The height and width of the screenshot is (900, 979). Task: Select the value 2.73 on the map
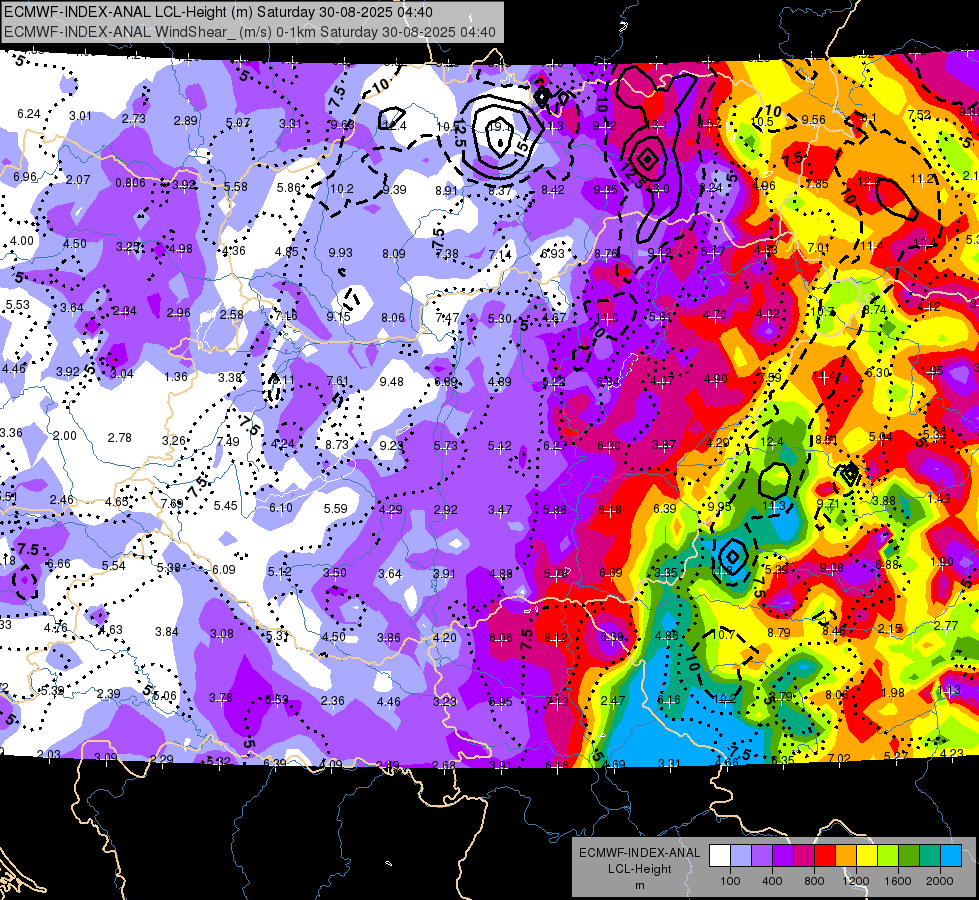(134, 119)
